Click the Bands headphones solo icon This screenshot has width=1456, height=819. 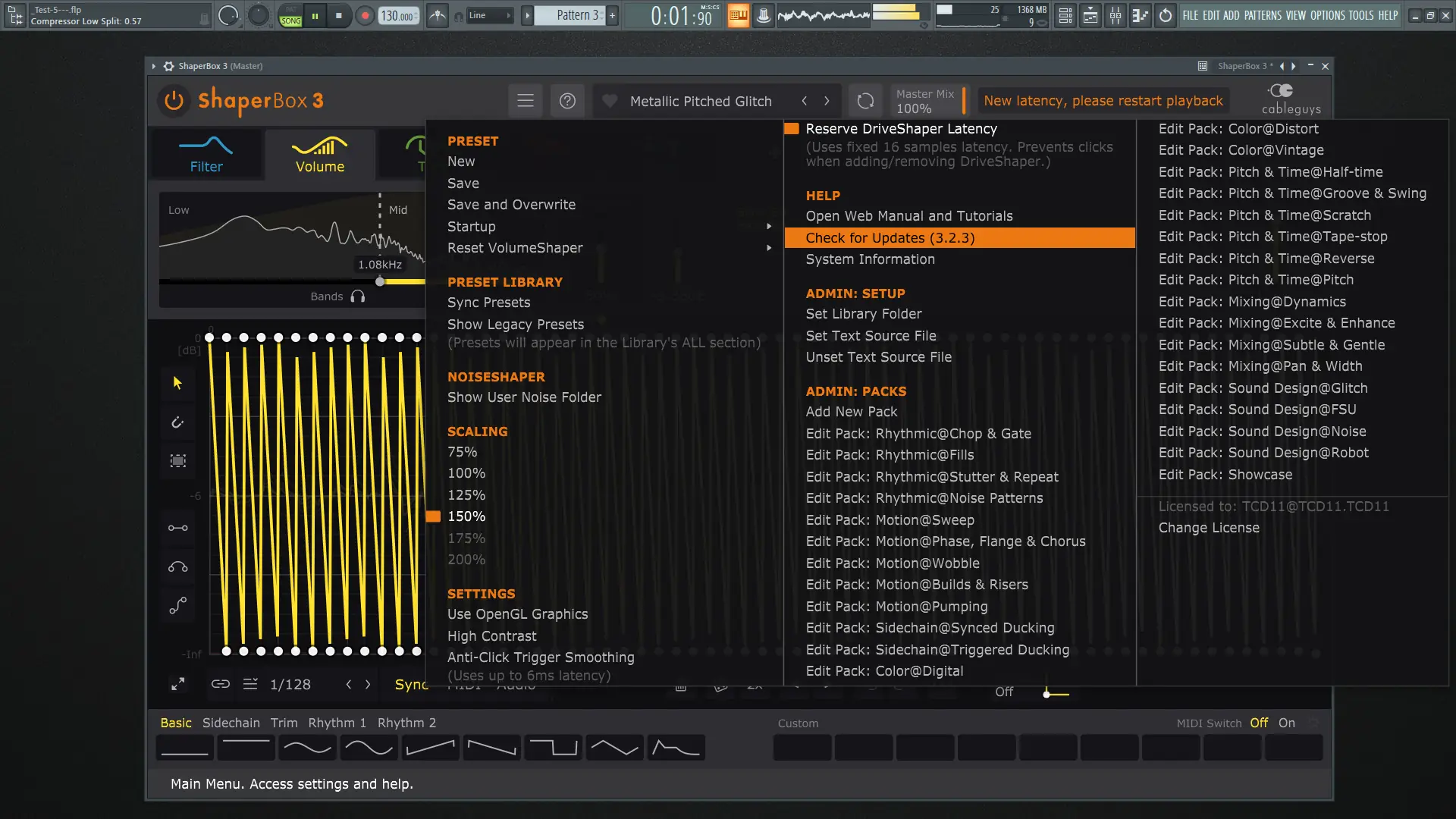click(x=358, y=297)
